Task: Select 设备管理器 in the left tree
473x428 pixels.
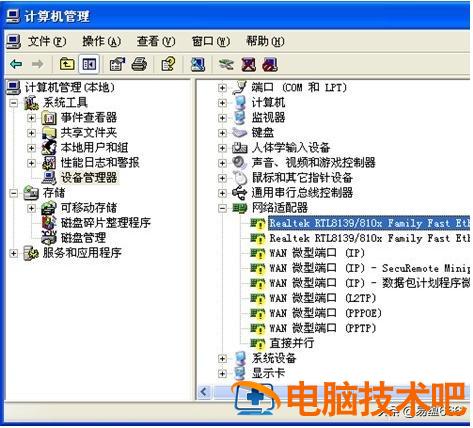Action: [x=89, y=178]
